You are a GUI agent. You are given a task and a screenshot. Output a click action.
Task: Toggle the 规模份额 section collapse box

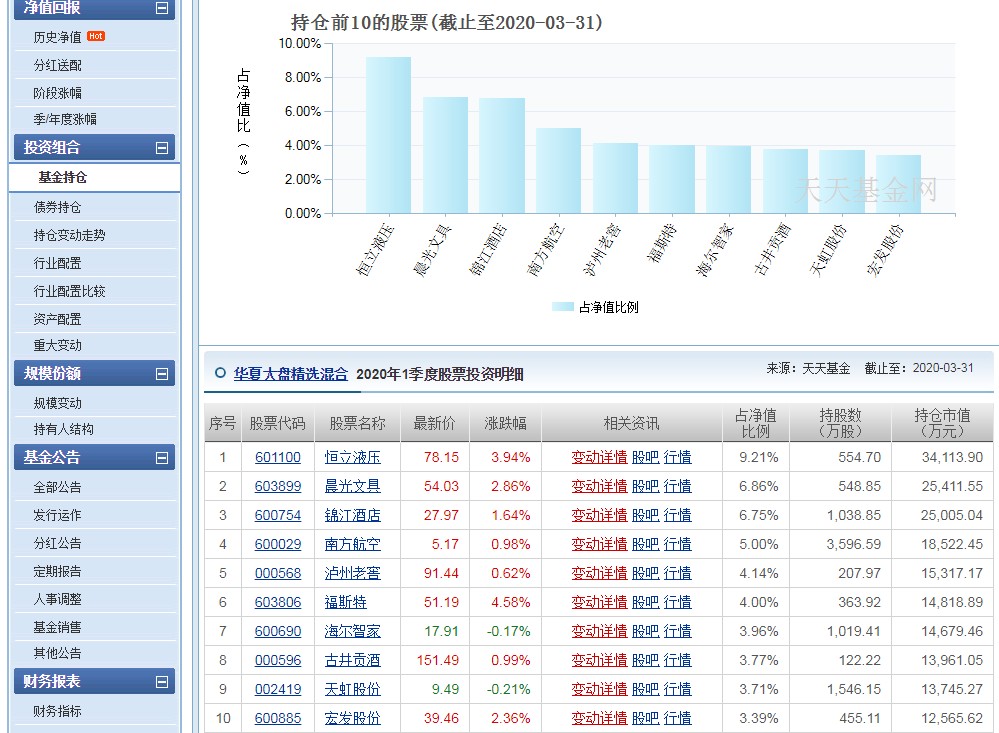click(163, 373)
